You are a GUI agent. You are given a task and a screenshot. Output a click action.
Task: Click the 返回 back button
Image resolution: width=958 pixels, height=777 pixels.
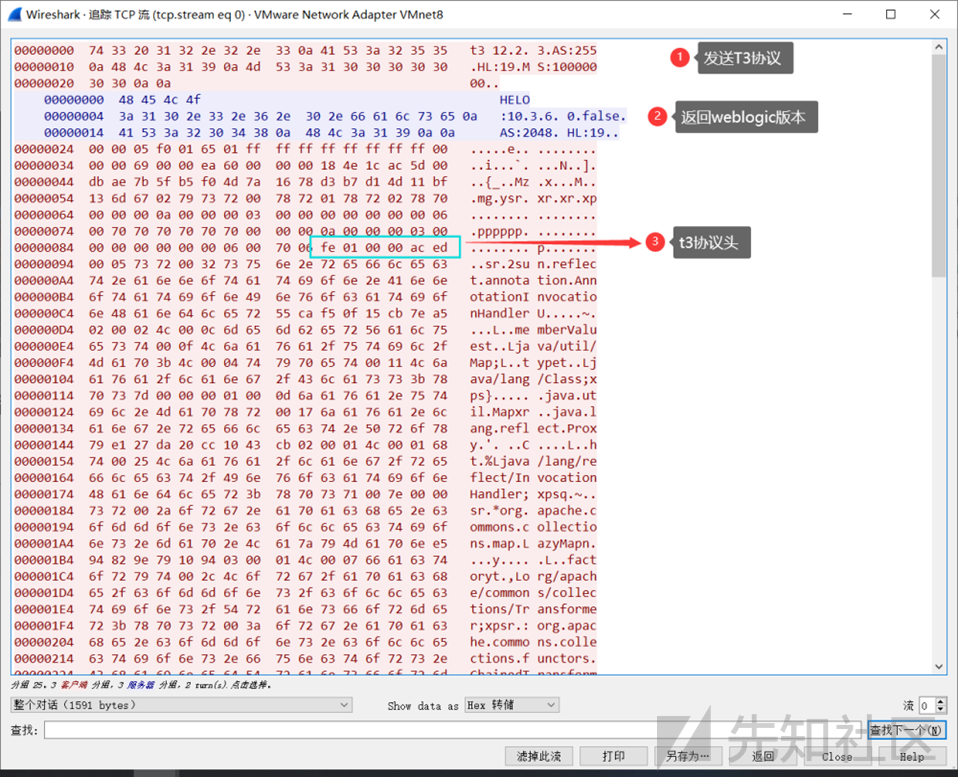click(x=762, y=756)
